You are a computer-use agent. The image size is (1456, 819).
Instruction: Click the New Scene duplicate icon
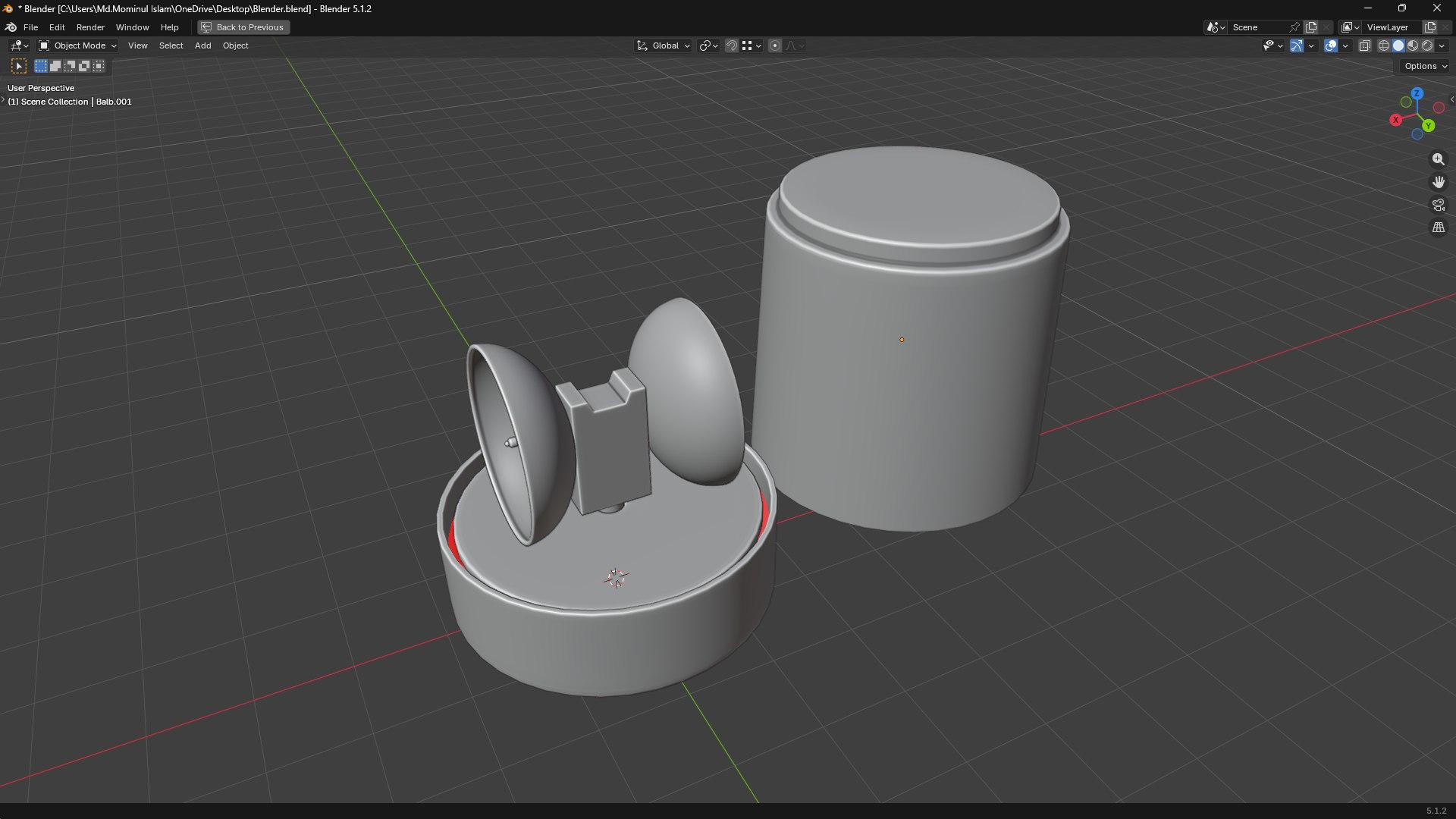tap(1311, 27)
